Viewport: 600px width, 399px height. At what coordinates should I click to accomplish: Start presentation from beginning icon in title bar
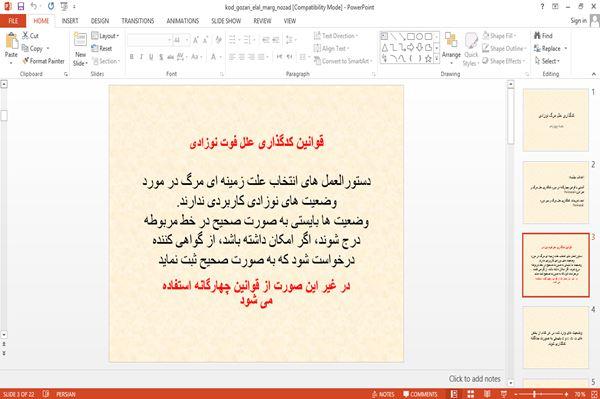[64, 6]
